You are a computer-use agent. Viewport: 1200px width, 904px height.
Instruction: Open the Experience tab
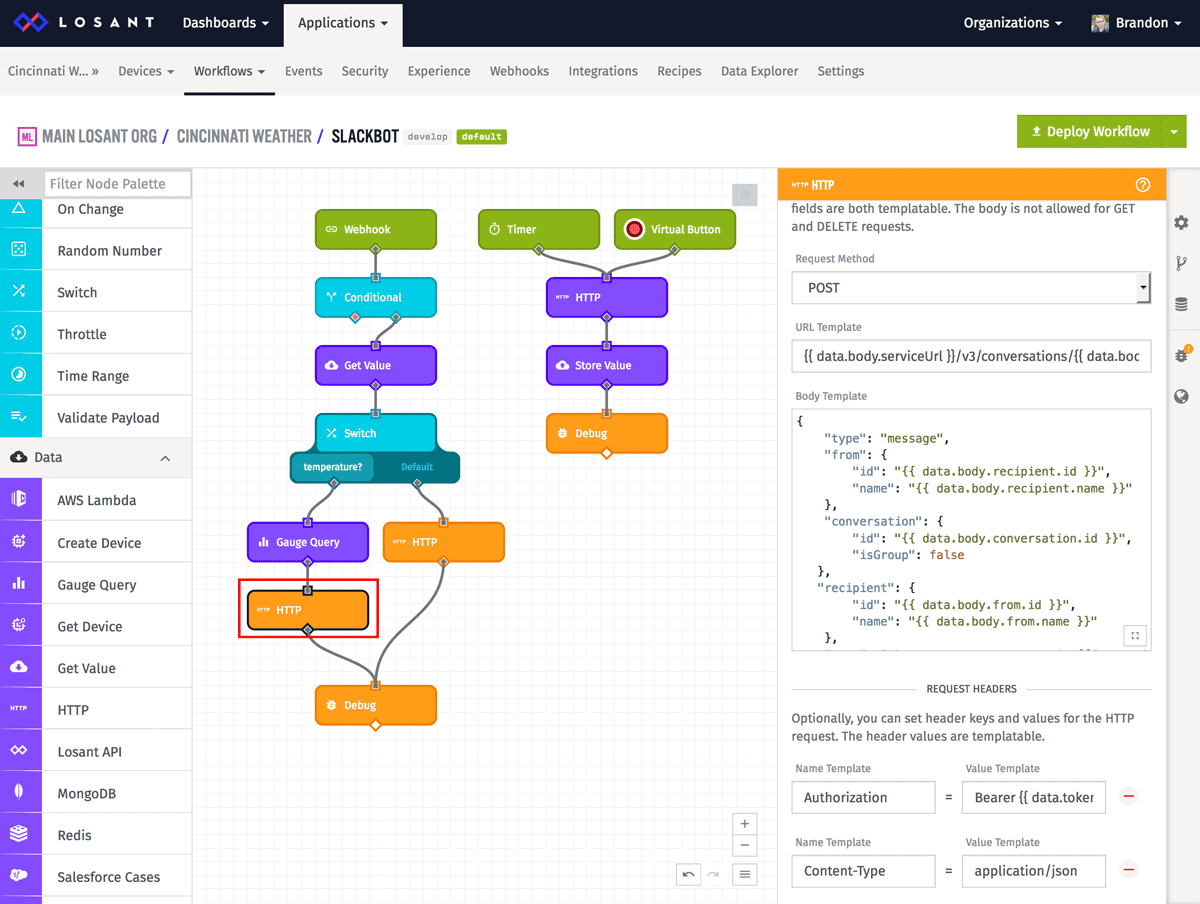tap(439, 71)
